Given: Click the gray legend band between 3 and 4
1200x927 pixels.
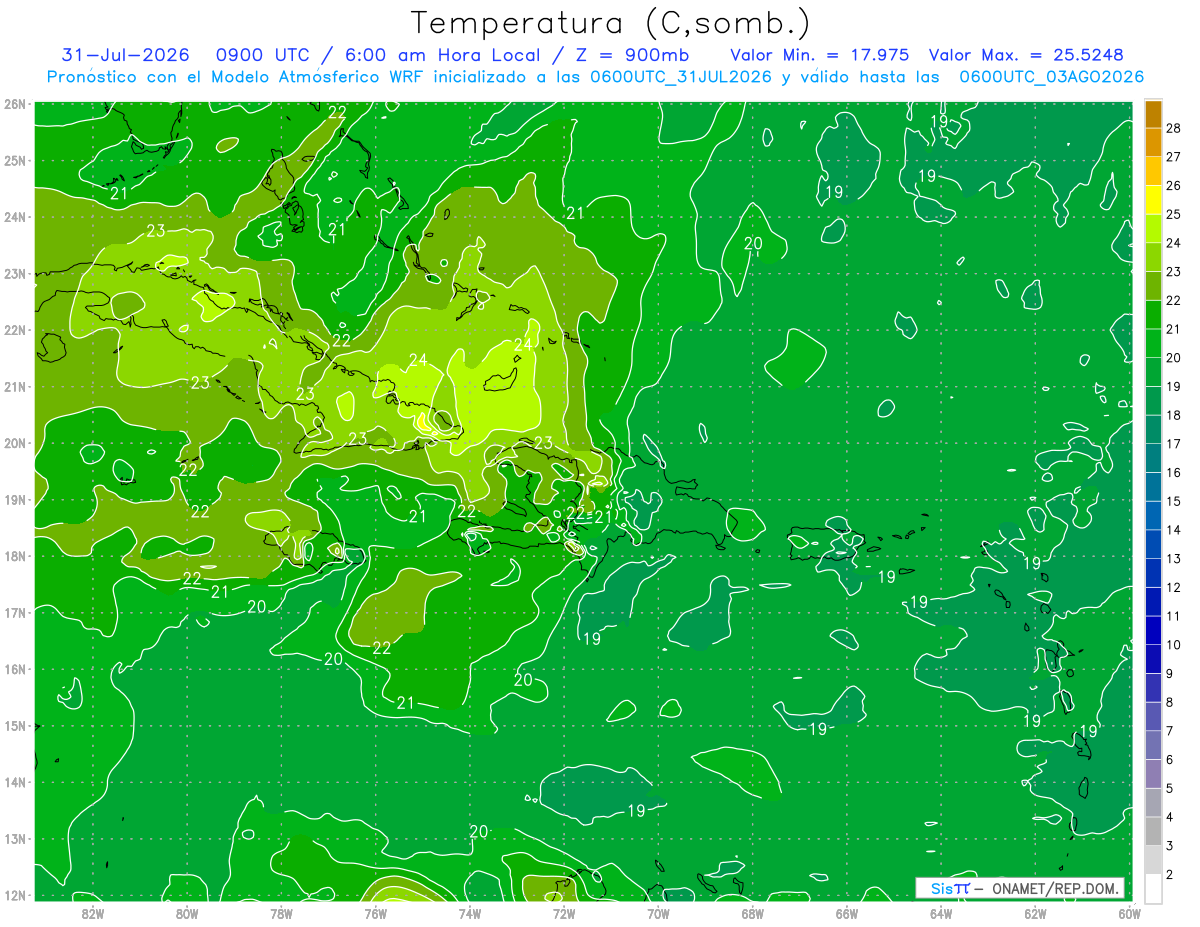Looking at the screenshot, I should point(1153,830).
